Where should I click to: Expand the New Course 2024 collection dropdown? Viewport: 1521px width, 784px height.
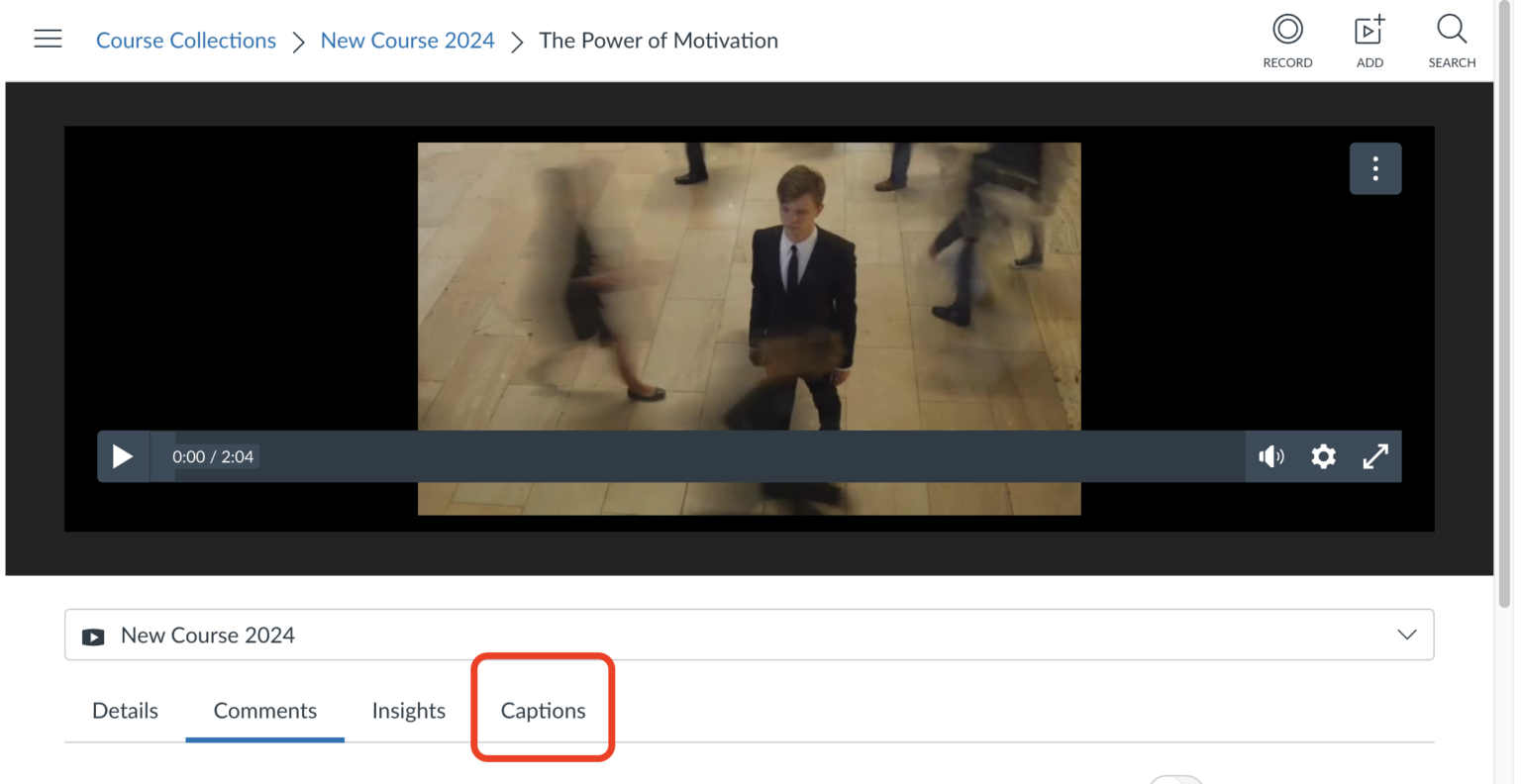point(1406,635)
